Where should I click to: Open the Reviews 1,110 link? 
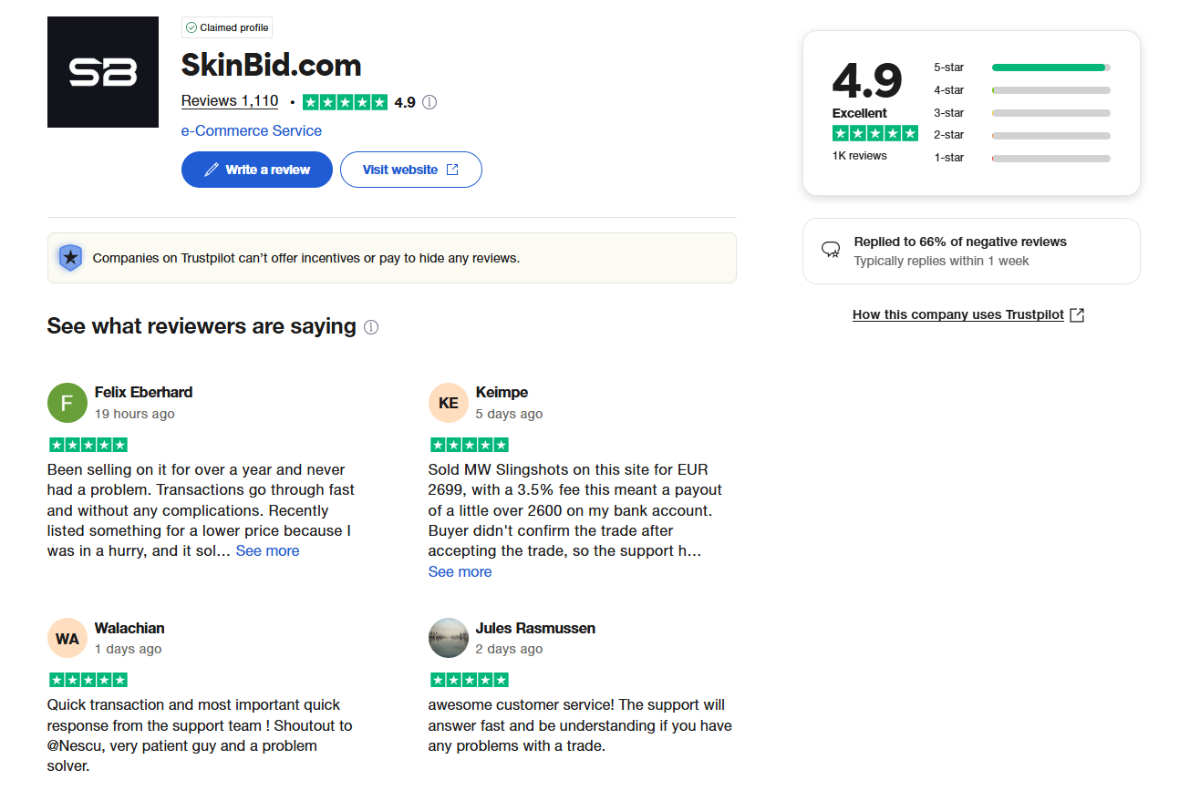point(229,100)
